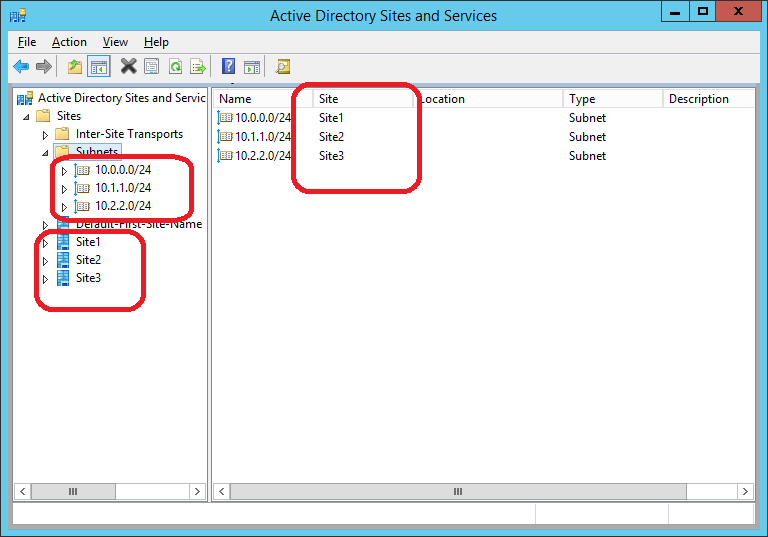The image size is (768, 537).
Task: Collapse the Subnets tree node
Action: click(x=45, y=153)
